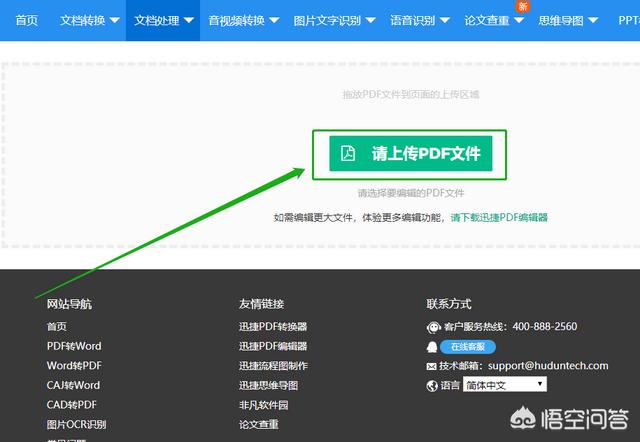
Task: Open the 迅捷PDF编辑器 friendly link
Action: (x=273, y=346)
